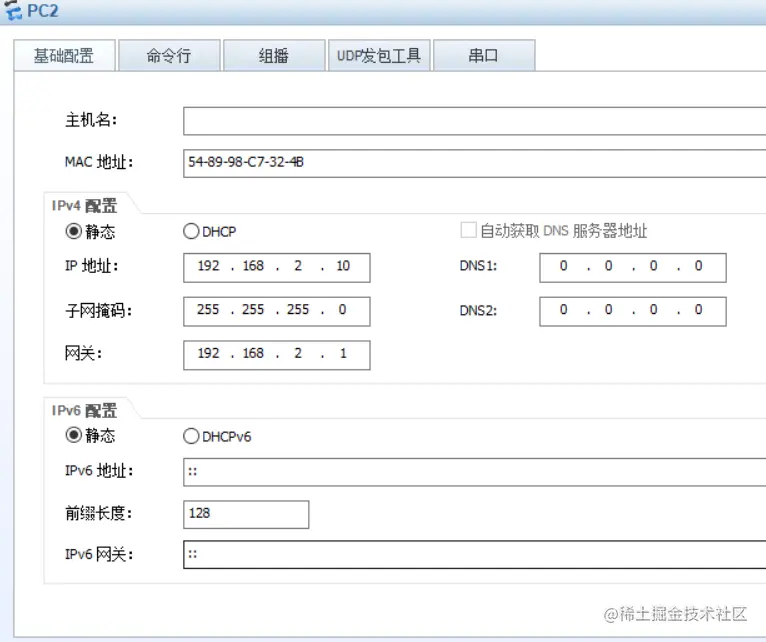Click the 前缀长度 field showing 128
The height and width of the screenshot is (642, 766).
246,514
